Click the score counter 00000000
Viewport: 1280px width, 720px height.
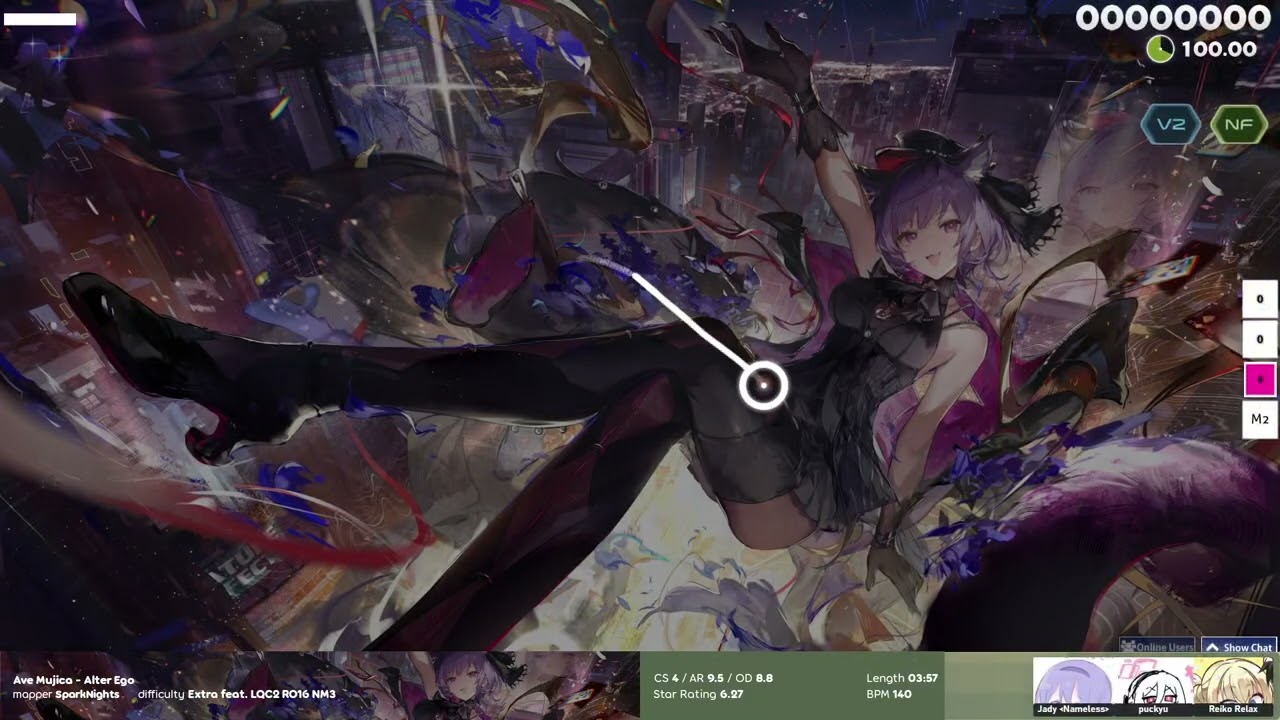(x=1173, y=18)
